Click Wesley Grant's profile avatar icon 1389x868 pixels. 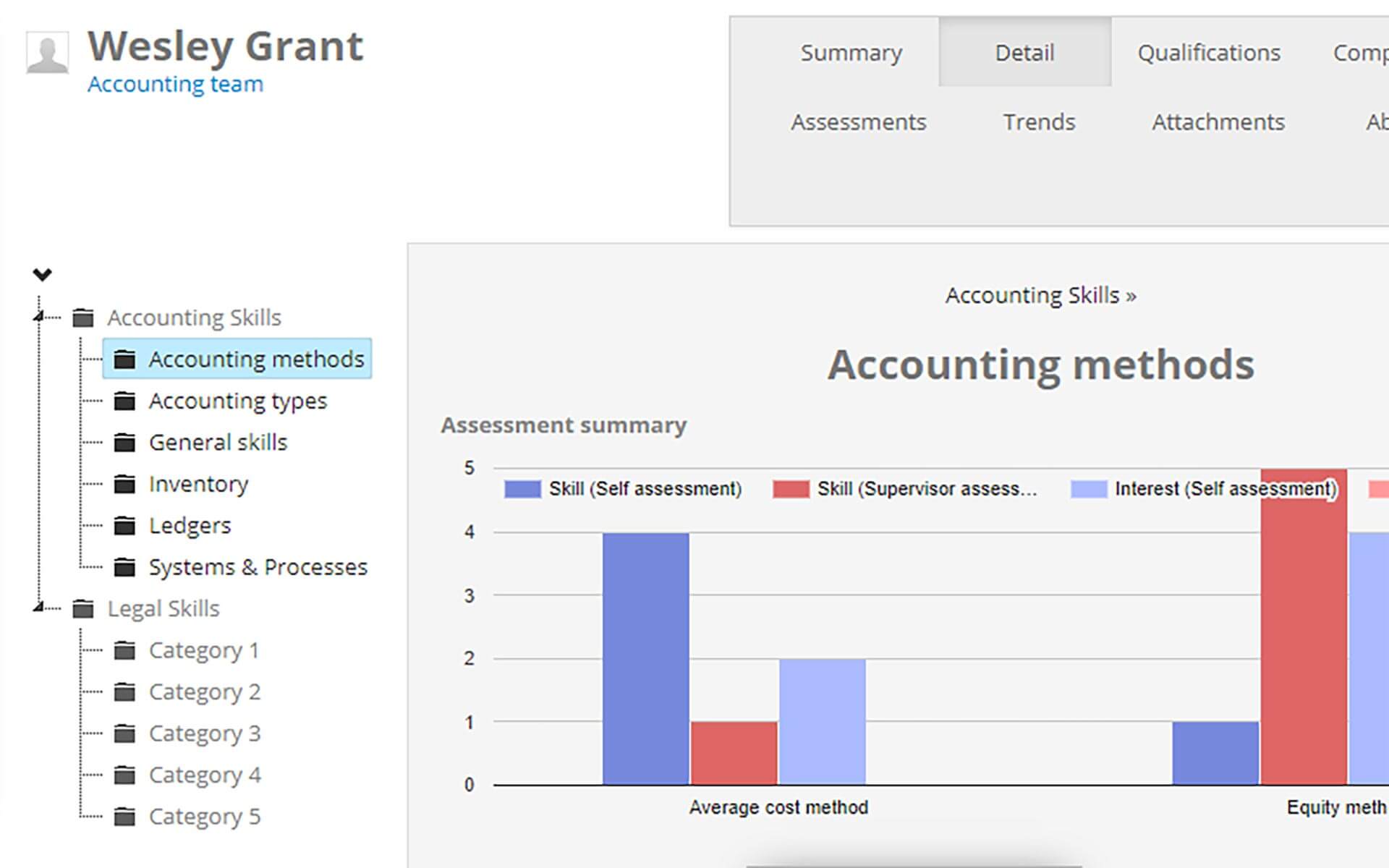[x=48, y=52]
